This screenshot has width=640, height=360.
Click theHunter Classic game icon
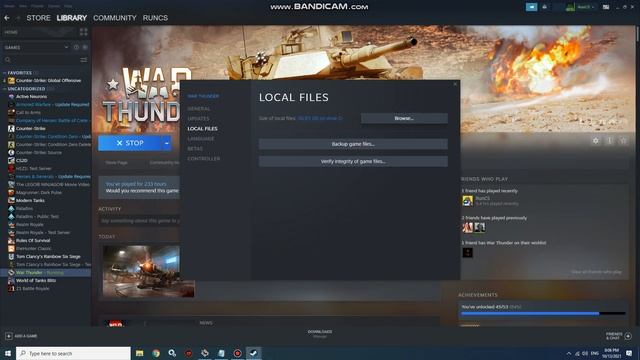coord(11,249)
